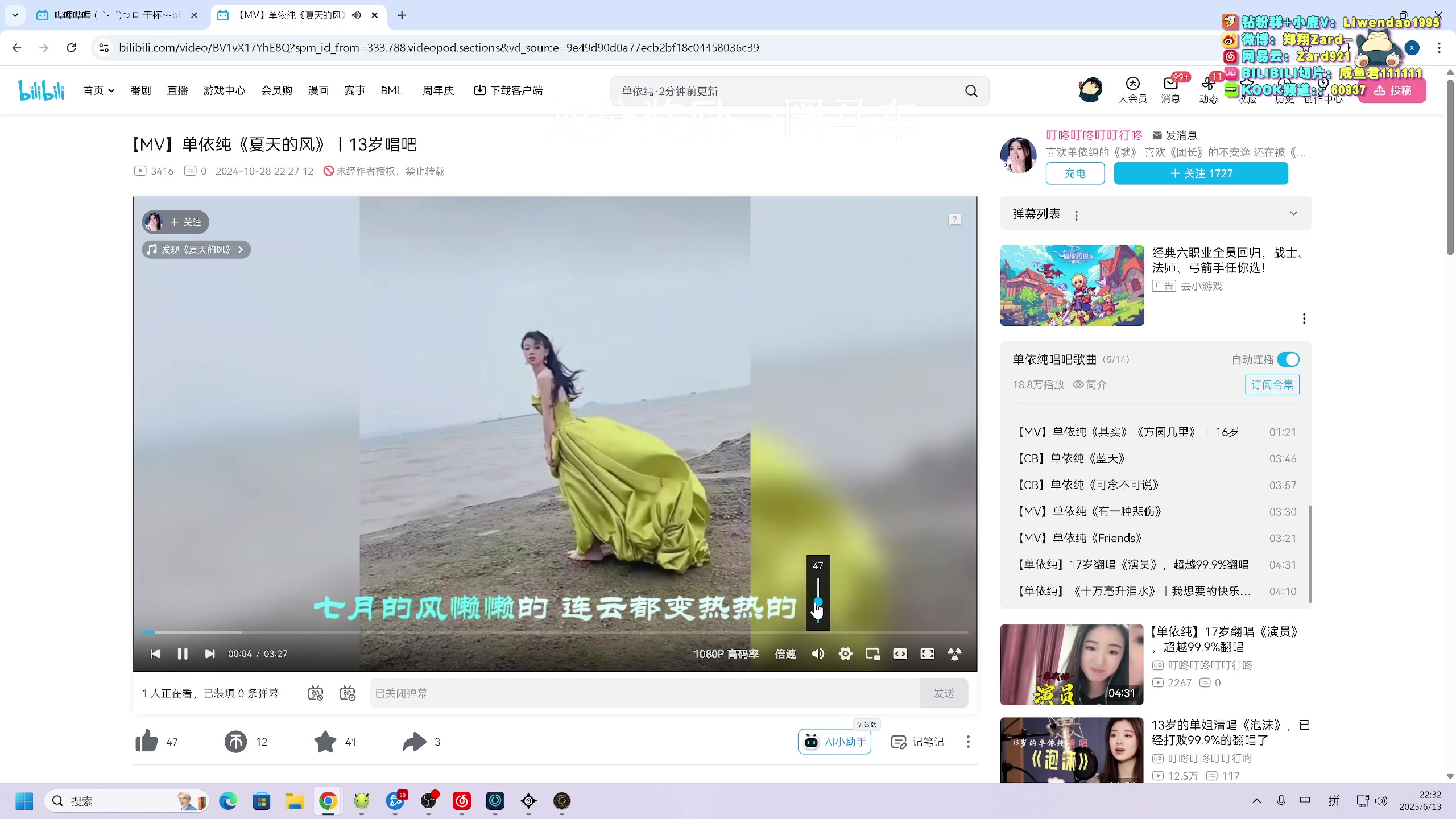Open the 1080P 高码率 quality menu
Screen dimensions: 1456x819
726,653
